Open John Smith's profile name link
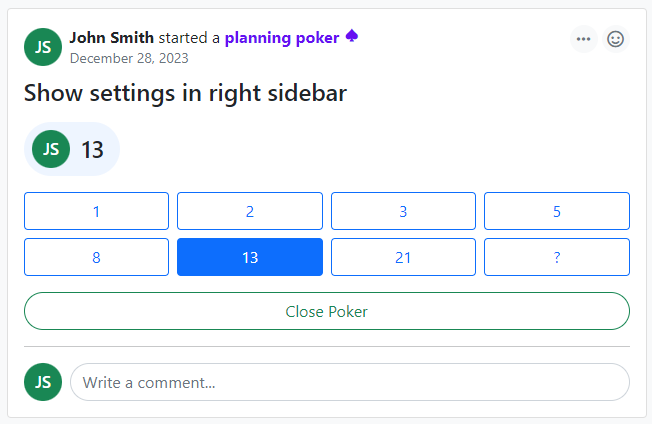 click(x=112, y=38)
